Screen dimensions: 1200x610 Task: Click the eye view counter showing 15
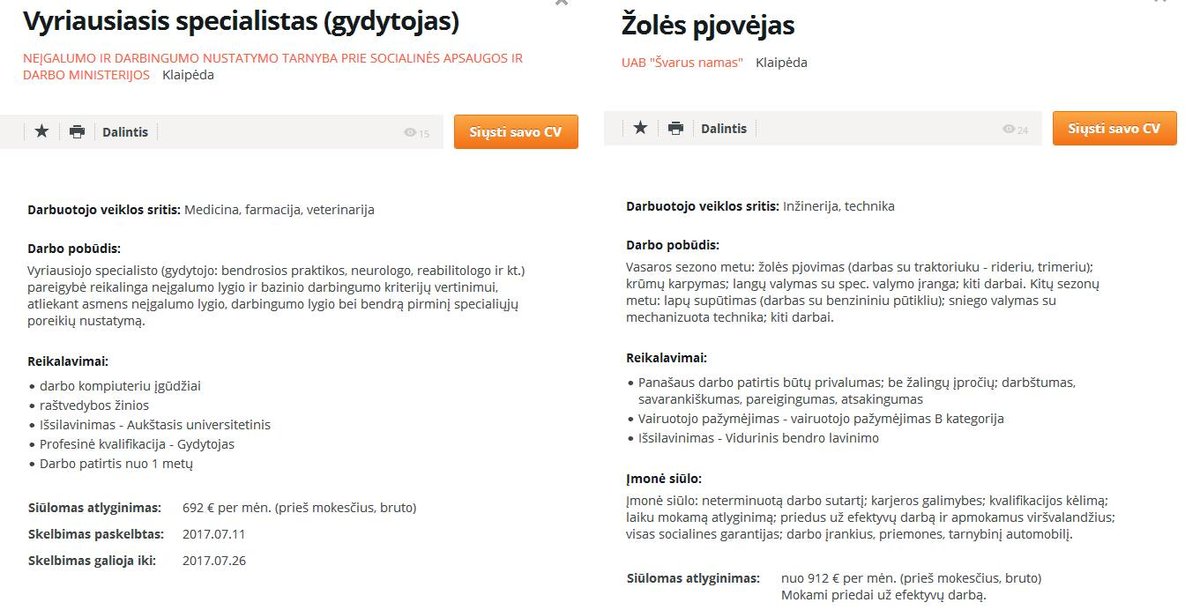tap(416, 133)
